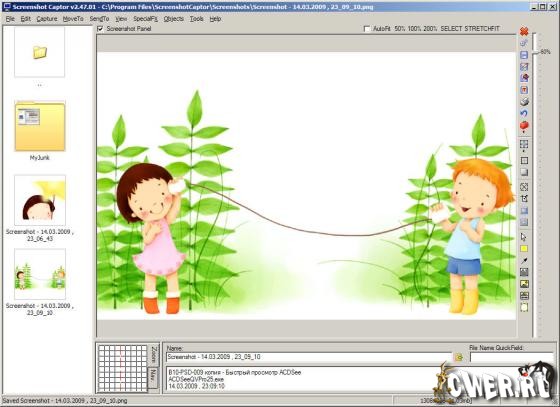Screen dimensions: 560x407
Task: Click the printer icon in right toolbar
Action: (x=524, y=102)
